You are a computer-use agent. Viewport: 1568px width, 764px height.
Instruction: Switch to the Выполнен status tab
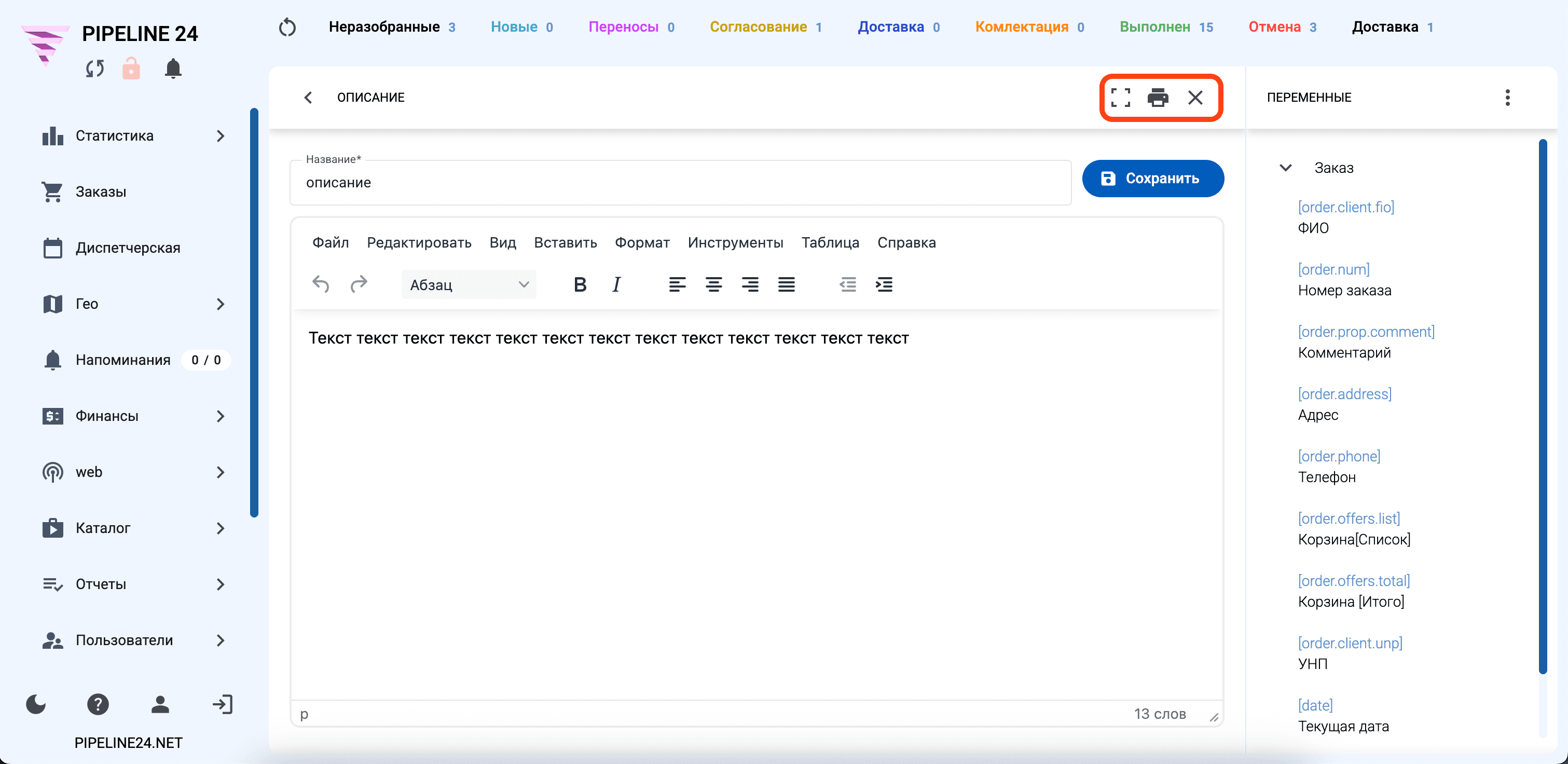(x=1166, y=27)
